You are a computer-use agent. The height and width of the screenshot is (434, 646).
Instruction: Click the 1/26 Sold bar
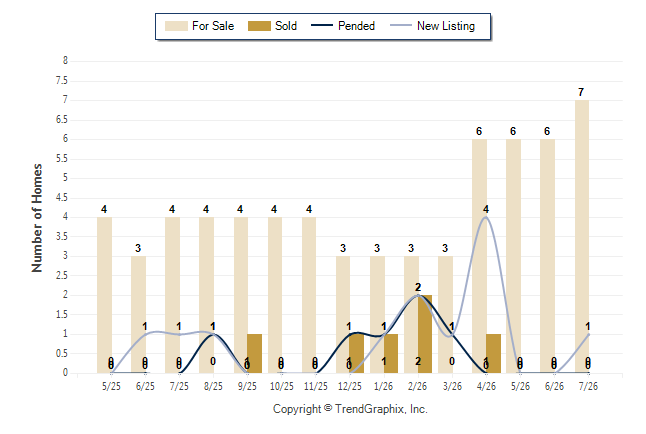tap(391, 353)
